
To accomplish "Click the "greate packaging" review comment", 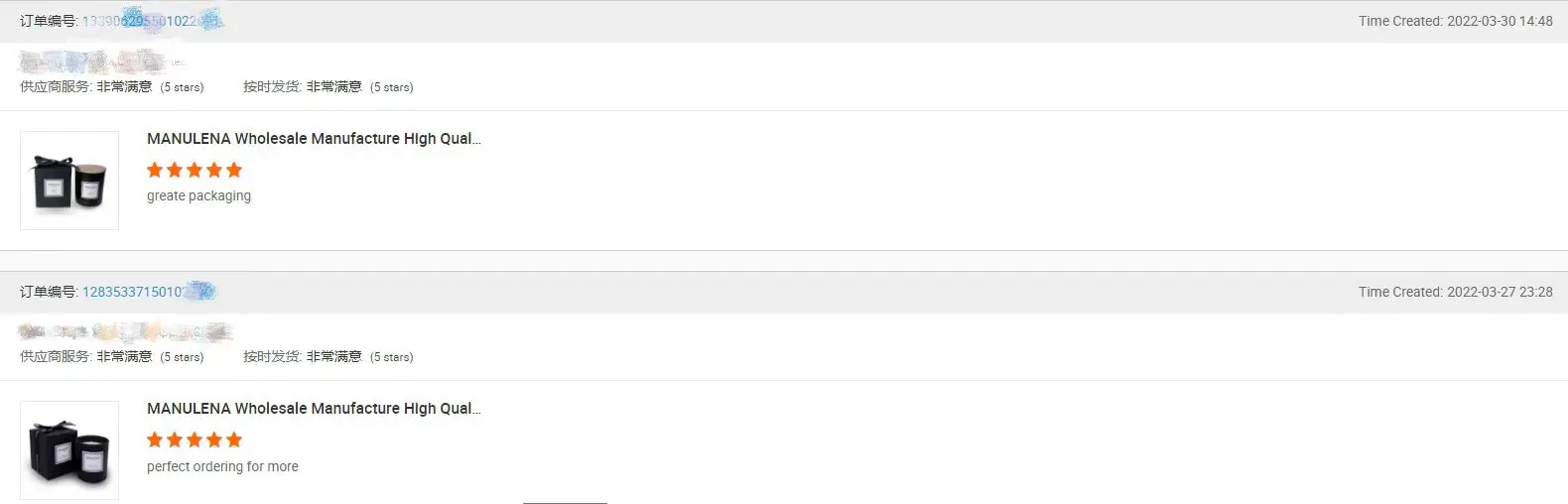I will click(198, 196).
